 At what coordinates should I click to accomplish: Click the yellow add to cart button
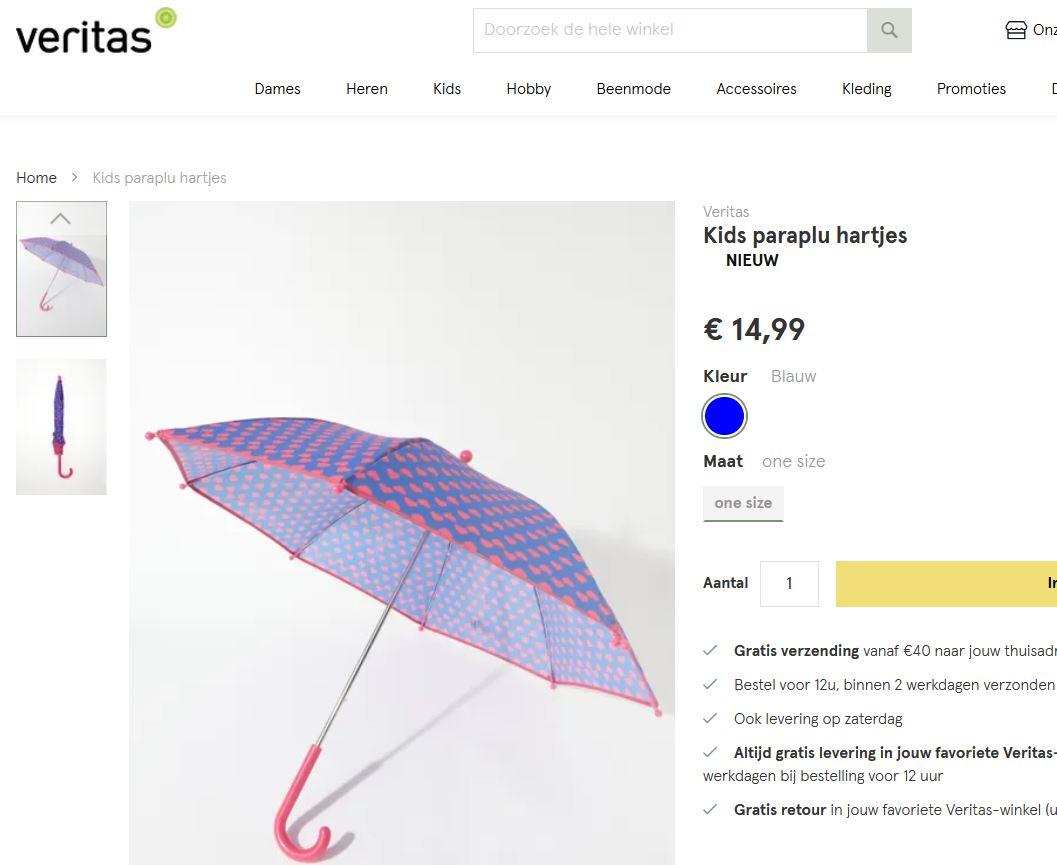946,584
